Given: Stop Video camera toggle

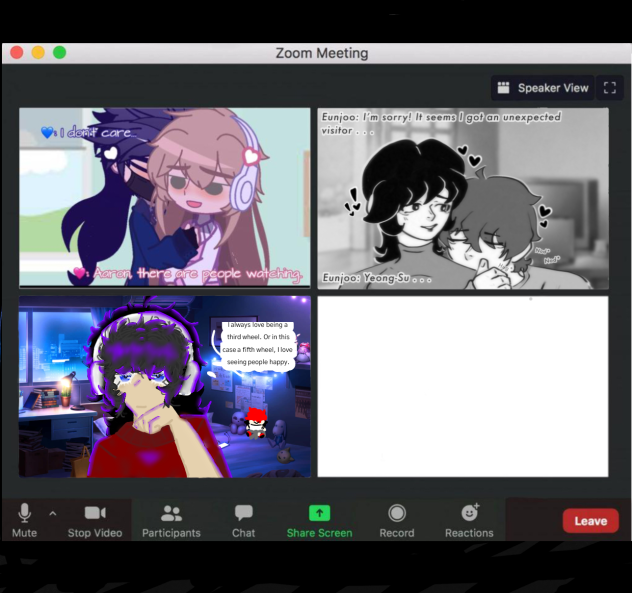Looking at the screenshot, I should [95, 519].
